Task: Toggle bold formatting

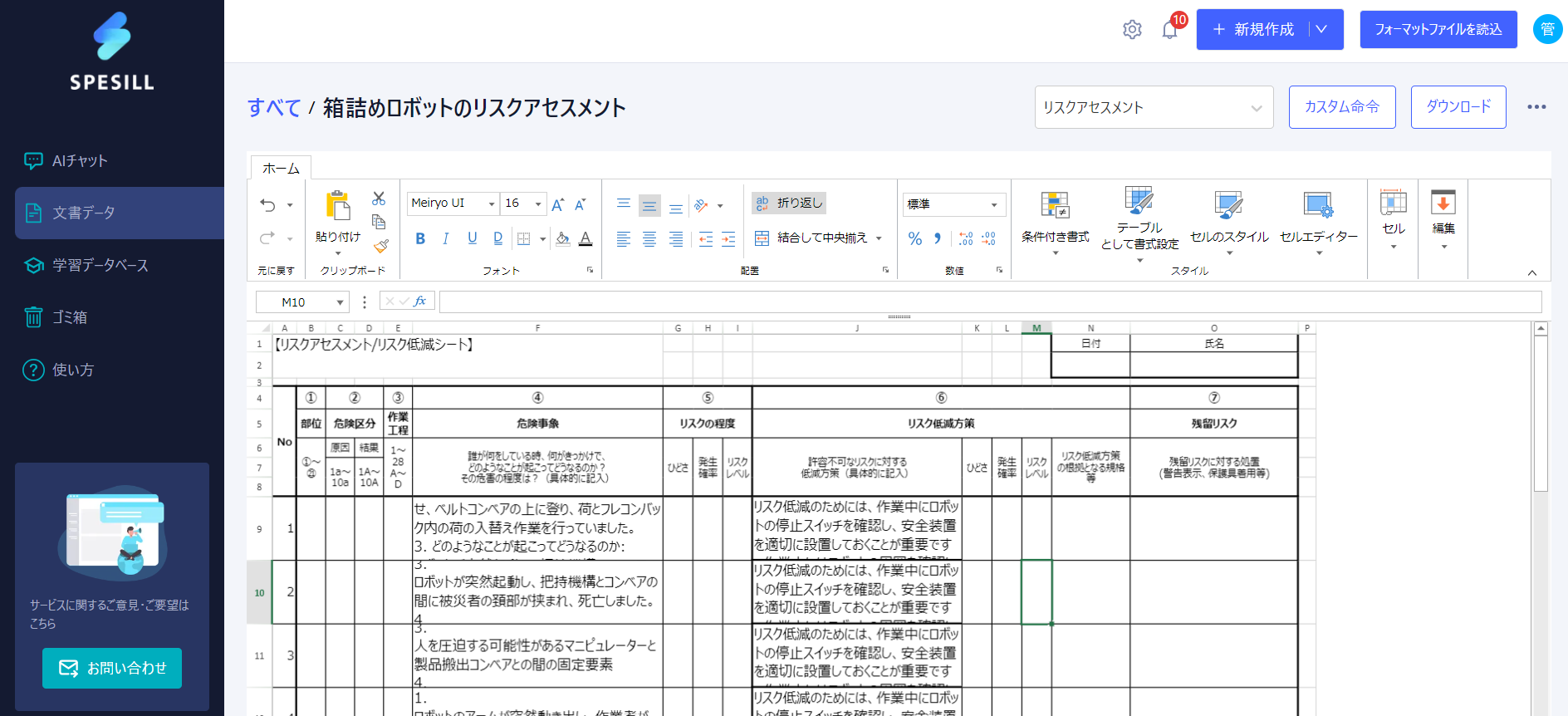Action: 420,239
